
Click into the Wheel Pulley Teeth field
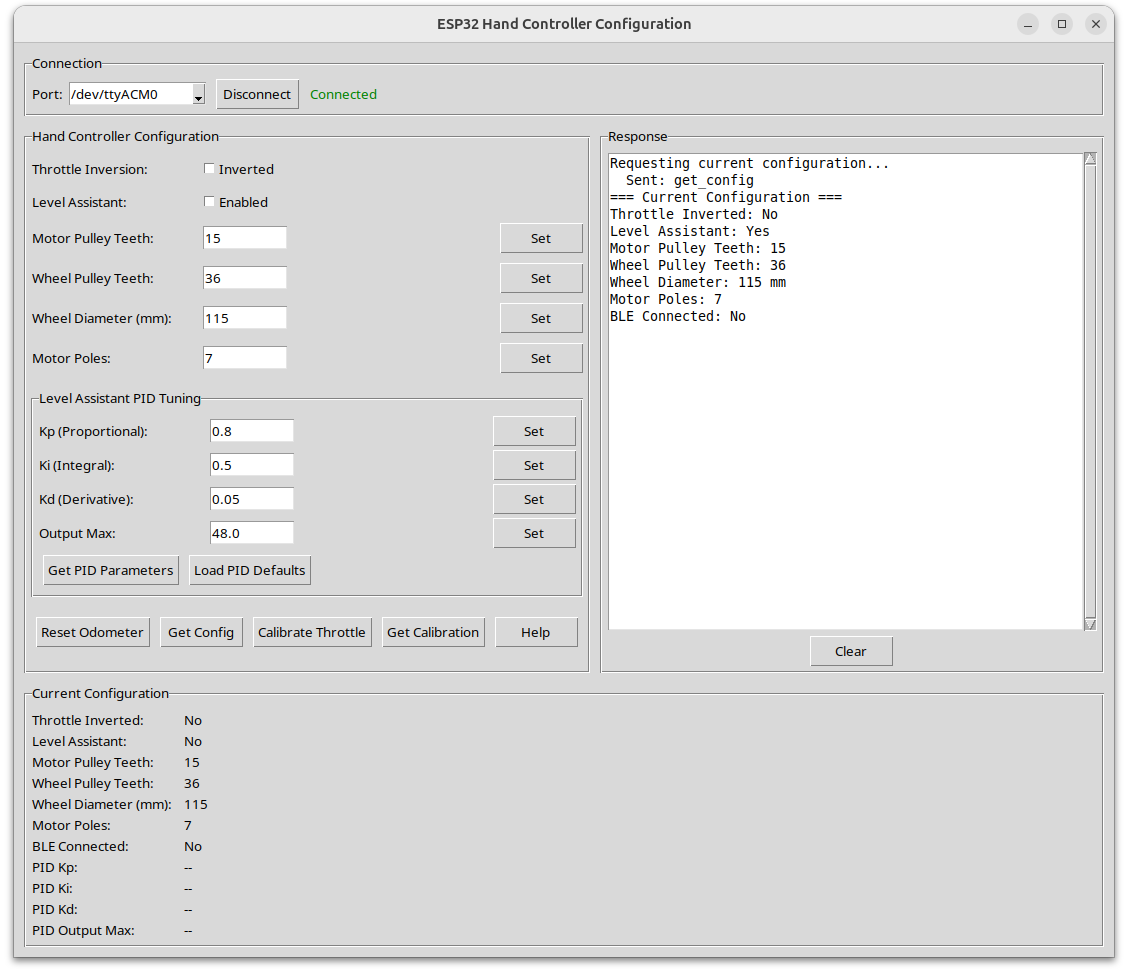point(244,278)
